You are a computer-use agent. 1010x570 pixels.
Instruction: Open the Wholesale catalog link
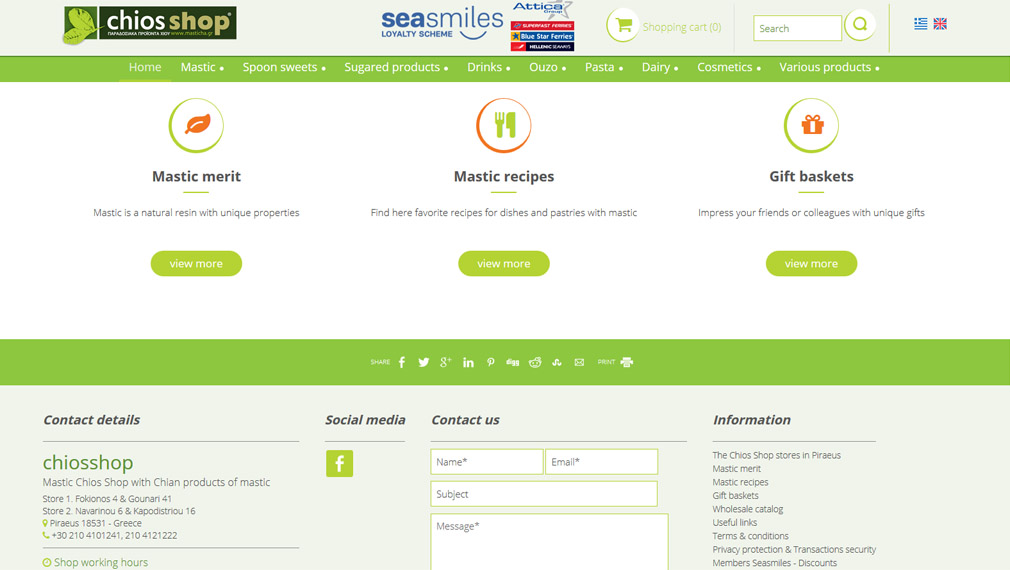pos(747,509)
